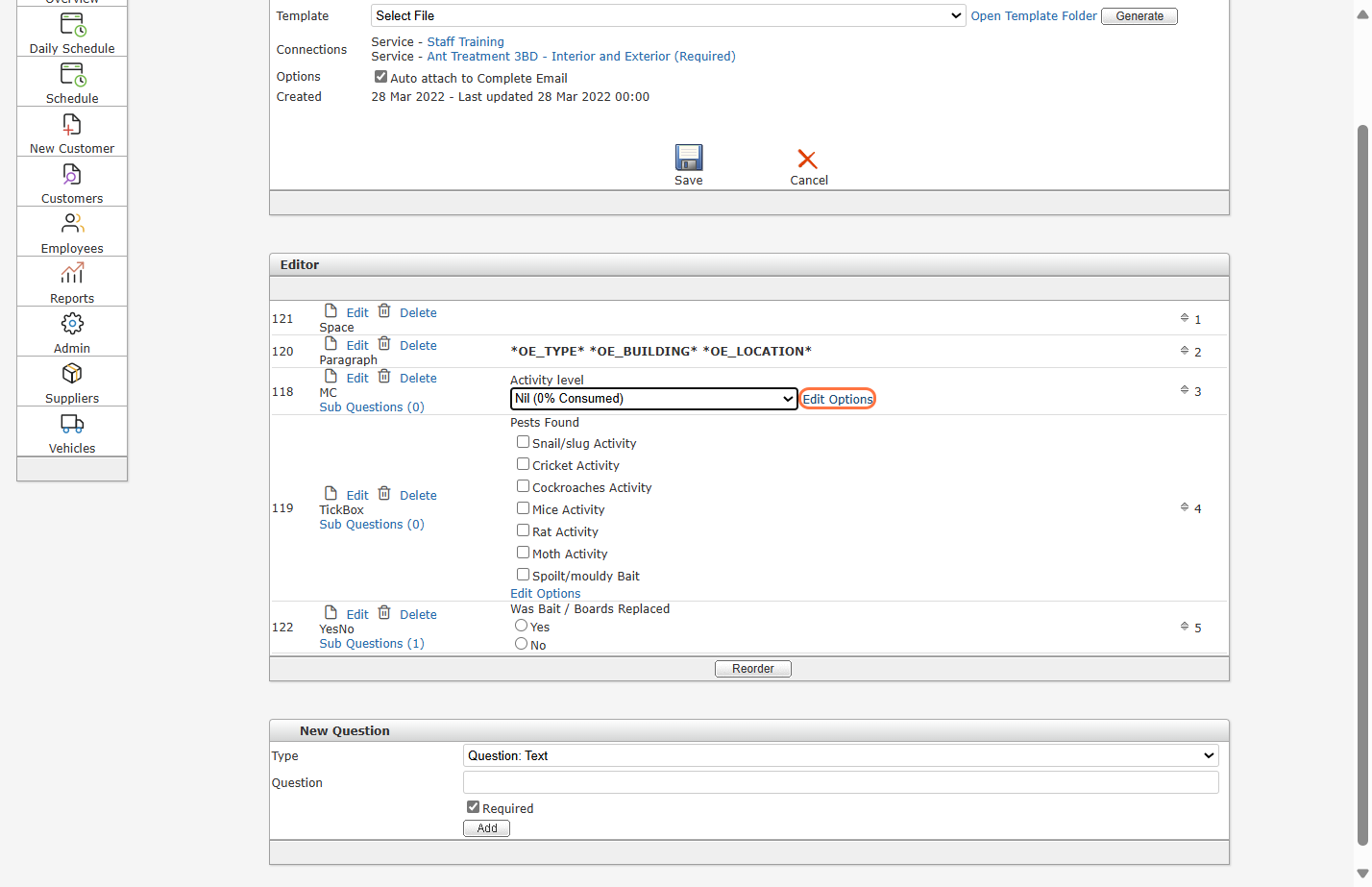Tick the Cockroaches Activity checkbox
The width and height of the screenshot is (1372, 887).
coord(523,486)
